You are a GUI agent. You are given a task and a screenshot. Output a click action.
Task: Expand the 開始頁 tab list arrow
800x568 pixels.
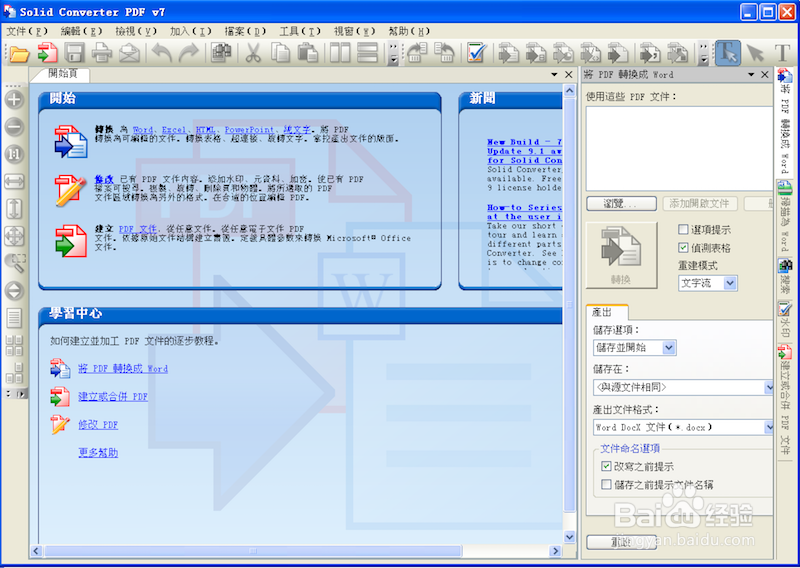click(555, 75)
